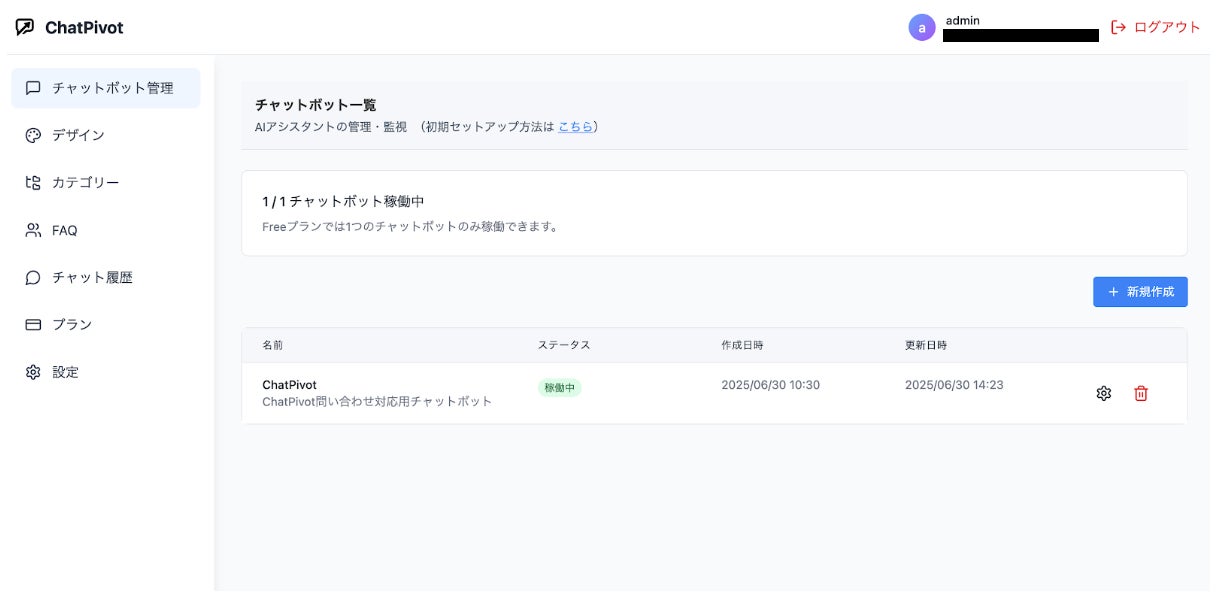Click the カテゴリー tree icon
Viewport: 1217px width, 599px height.
coord(33,183)
